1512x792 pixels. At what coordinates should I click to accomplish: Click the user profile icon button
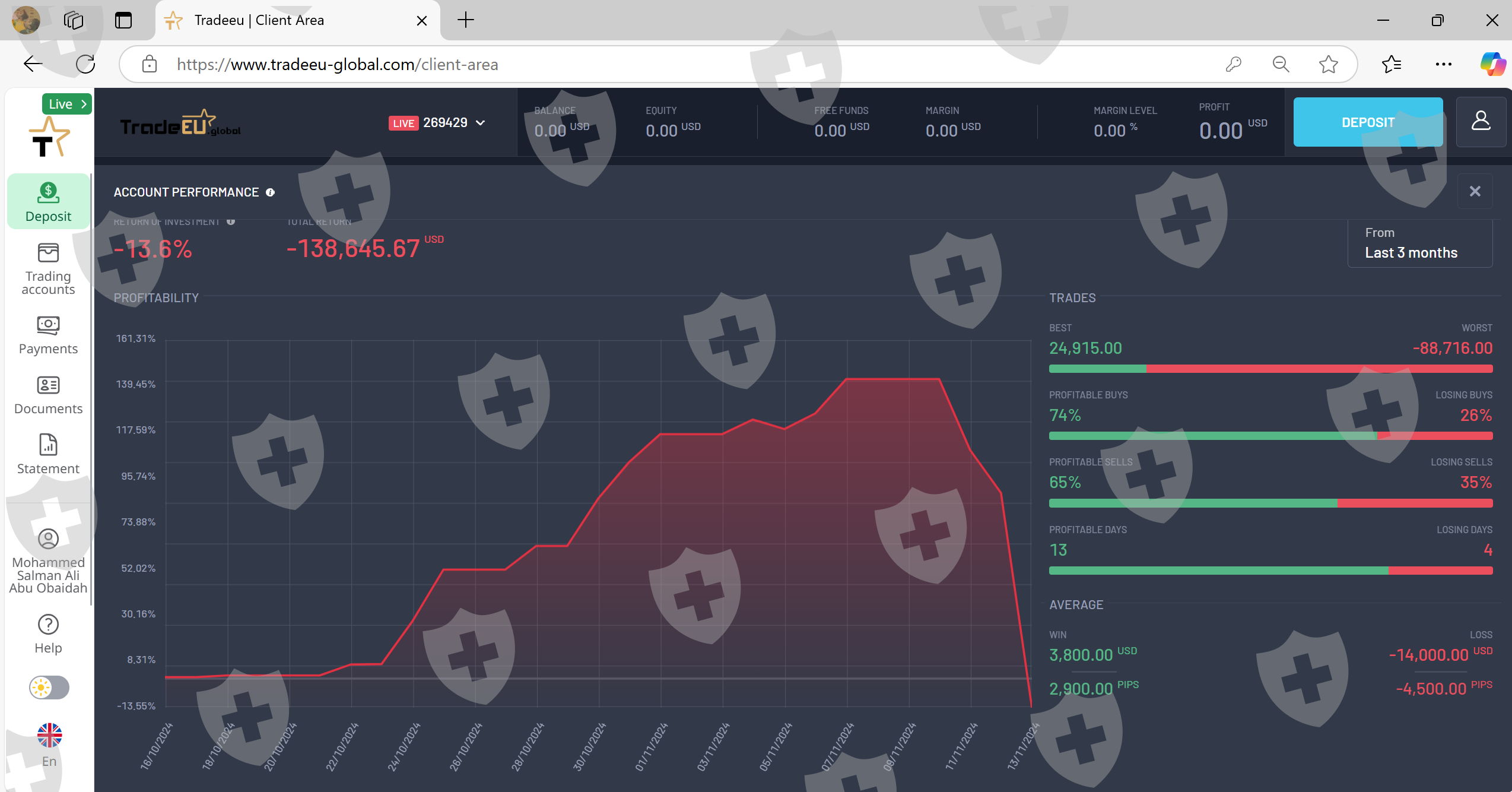[1481, 122]
